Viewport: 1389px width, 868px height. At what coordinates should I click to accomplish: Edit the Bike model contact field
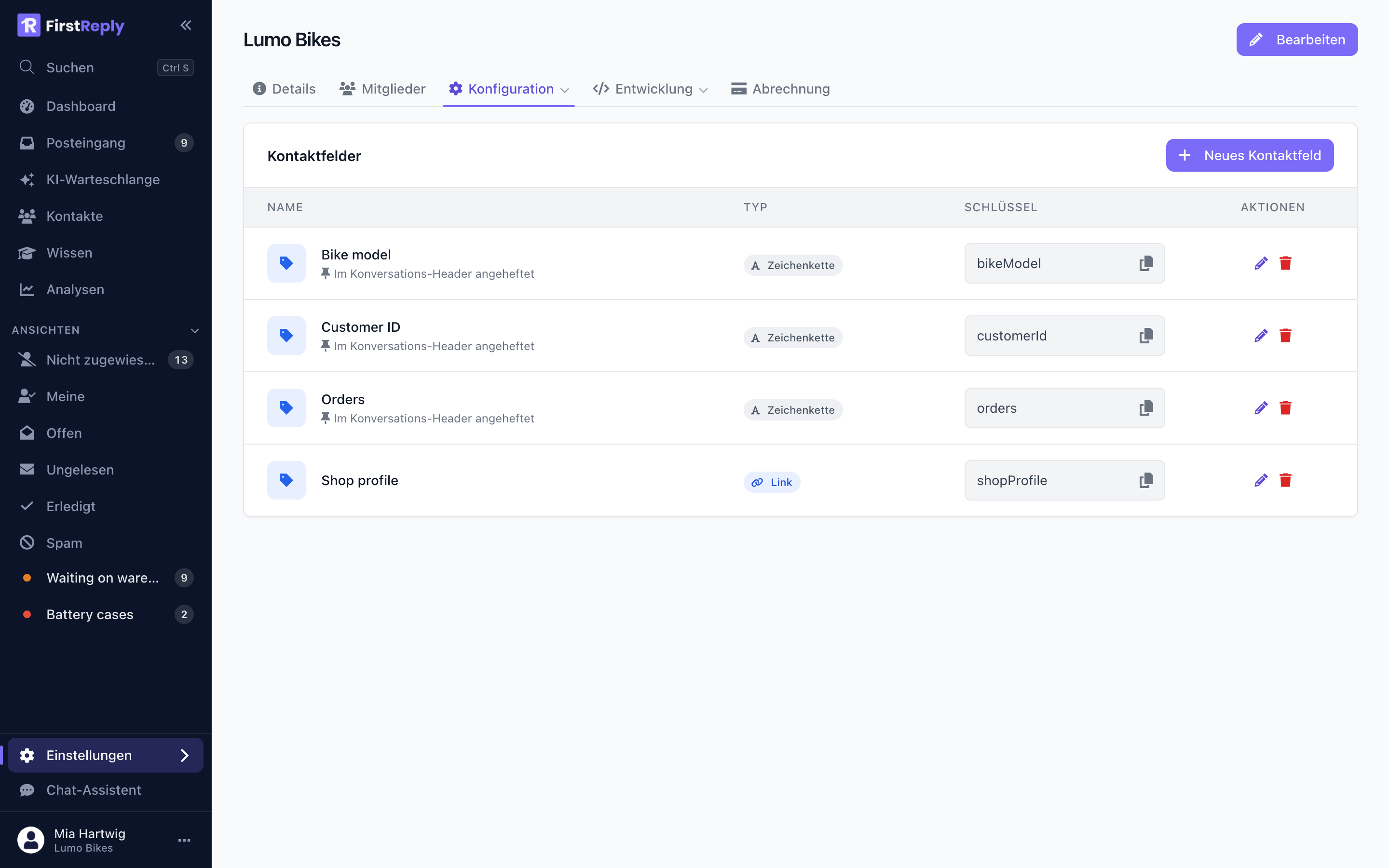click(x=1260, y=263)
